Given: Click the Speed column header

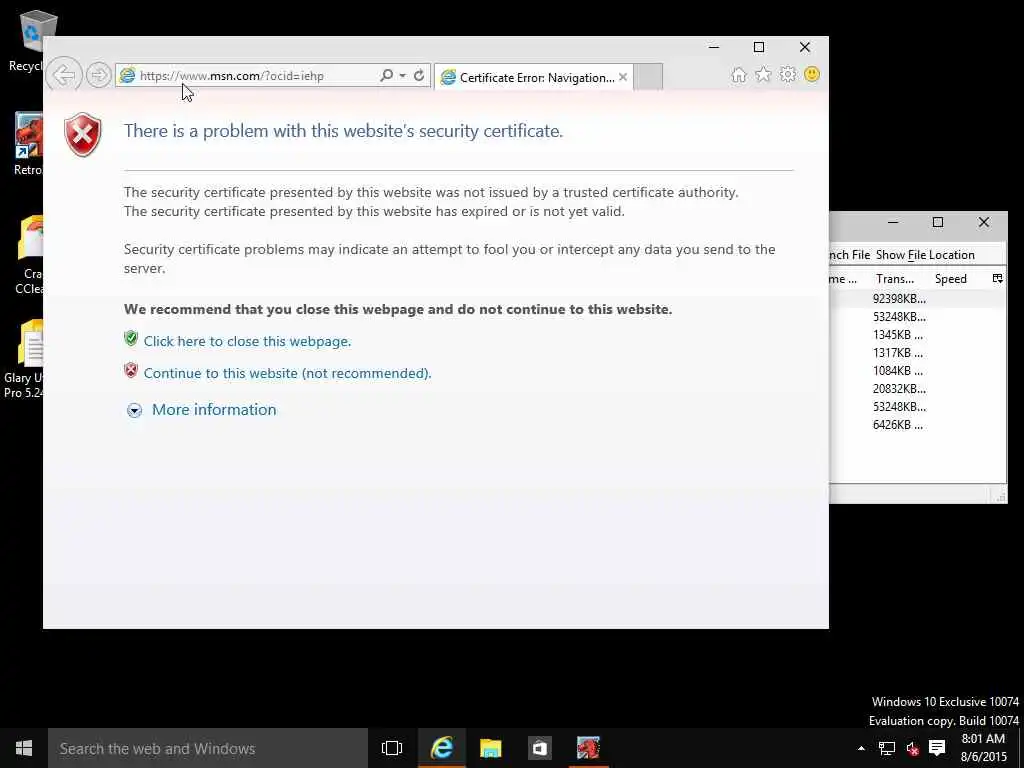Looking at the screenshot, I should coord(950,279).
